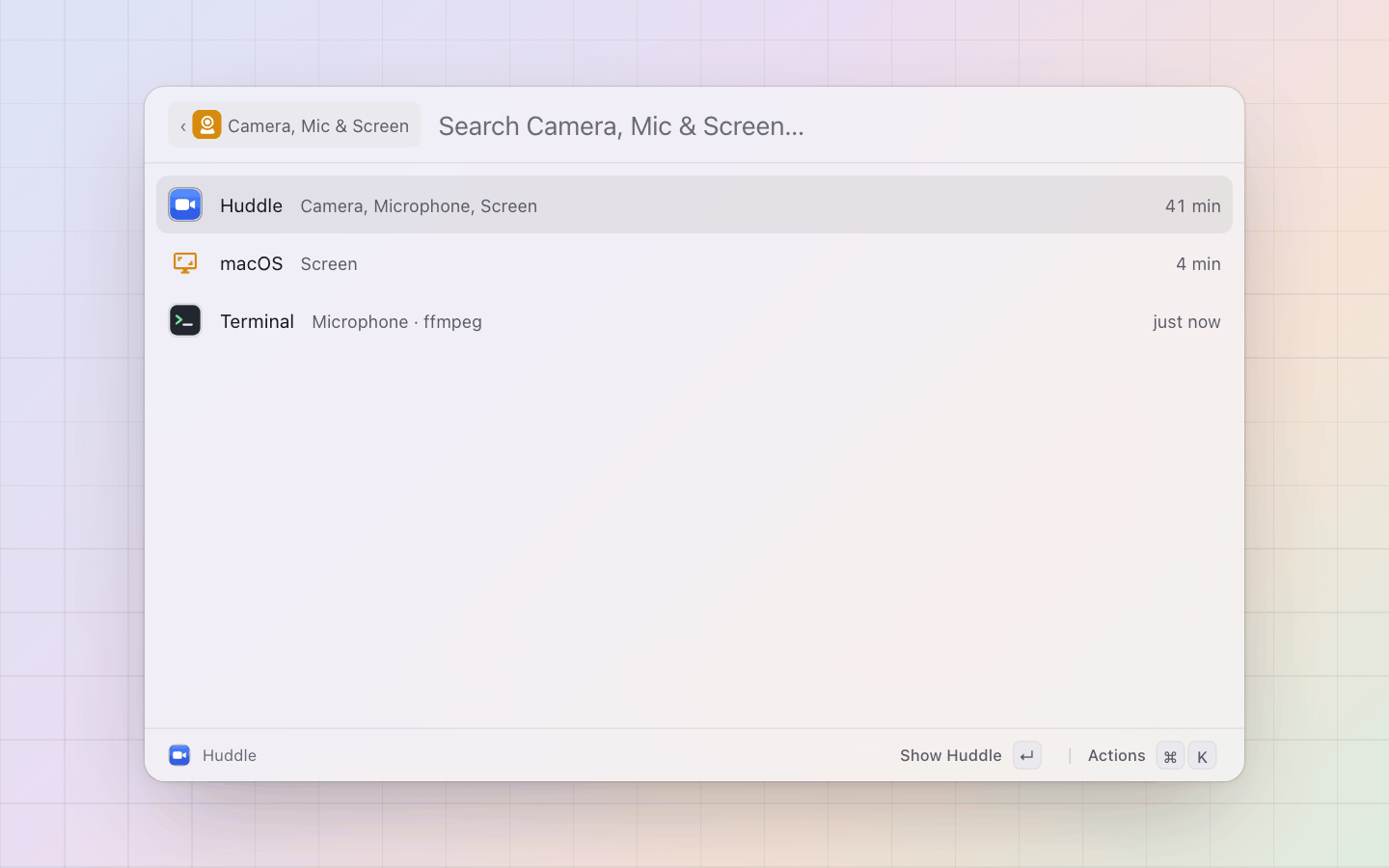Viewport: 1389px width, 868px height.
Task: Click the small Huddle icon in the footer
Action: (x=179, y=755)
